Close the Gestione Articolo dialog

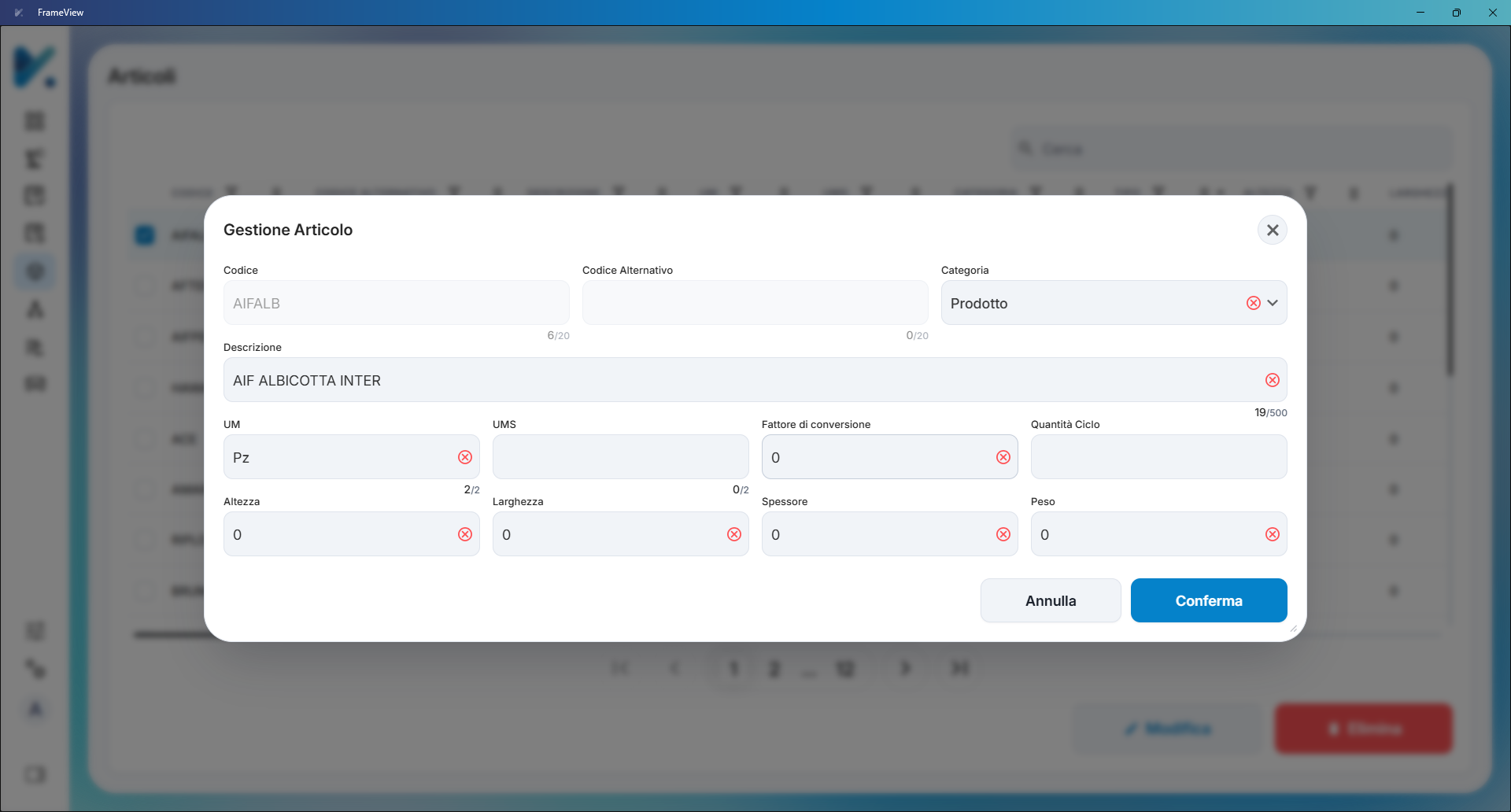(1273, 230)
